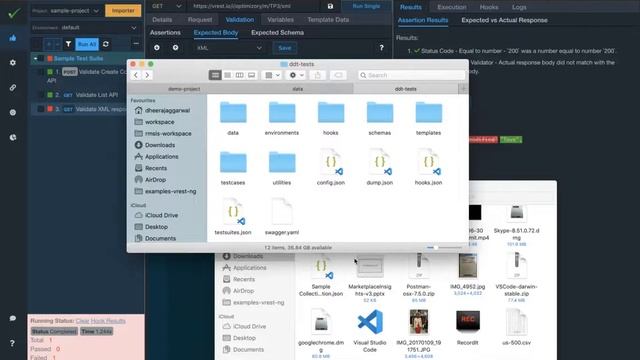
Task: Click the question mark beside Save button
Action: [381, 48]
